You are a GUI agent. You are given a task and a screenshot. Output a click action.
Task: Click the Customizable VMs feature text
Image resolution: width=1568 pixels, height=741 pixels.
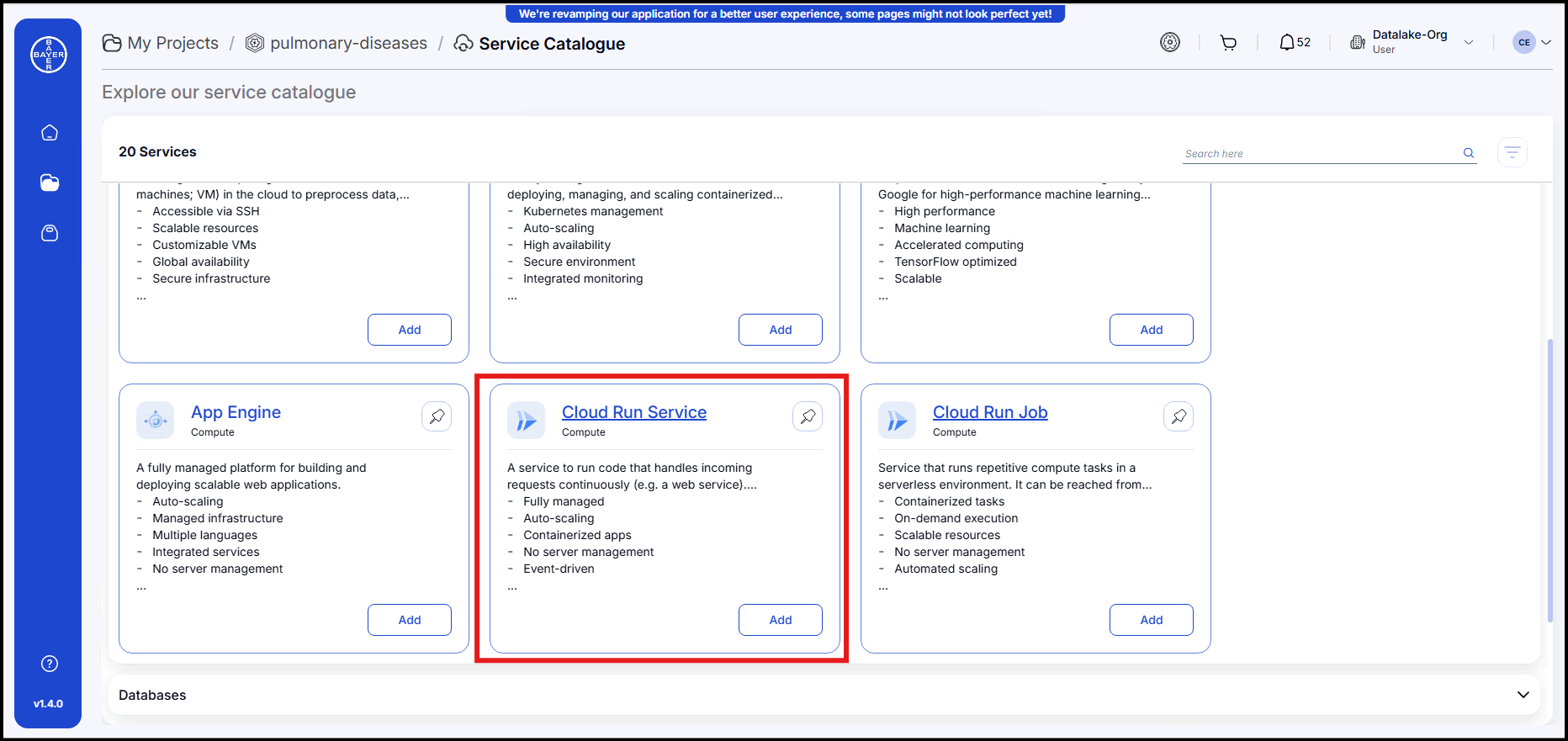click(204, 245)
